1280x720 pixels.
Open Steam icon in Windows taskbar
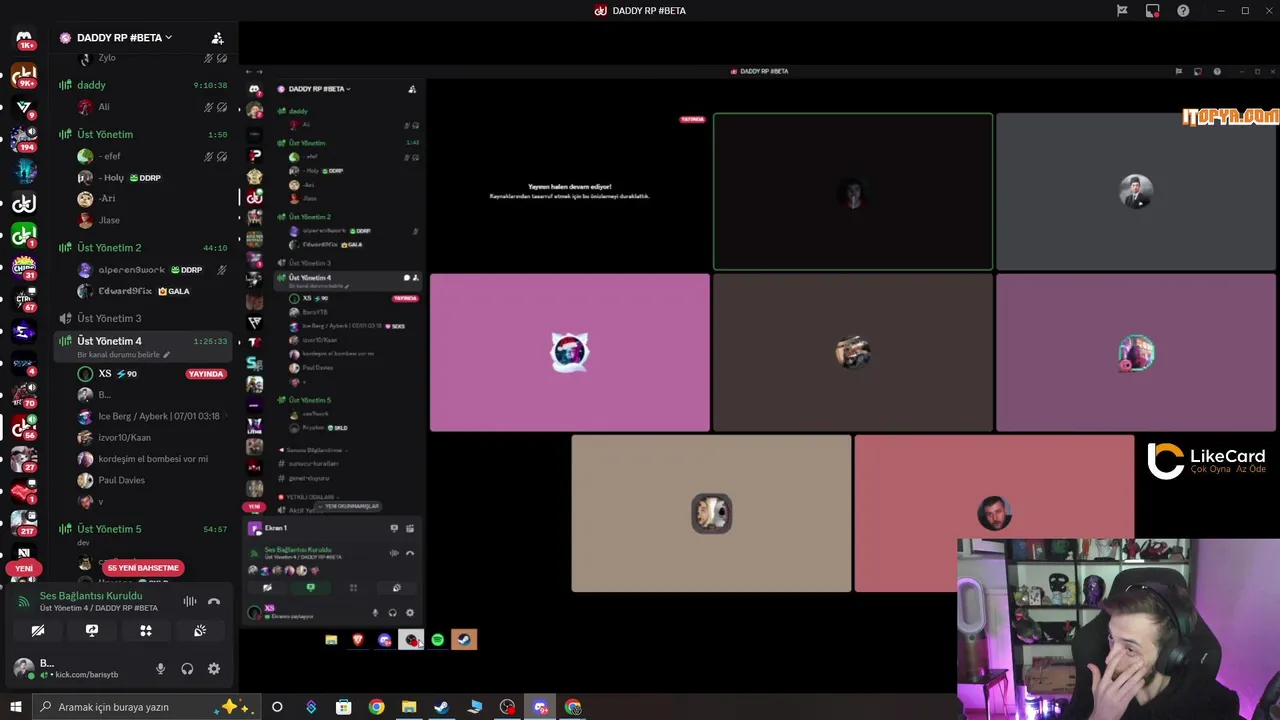(441, 707)
